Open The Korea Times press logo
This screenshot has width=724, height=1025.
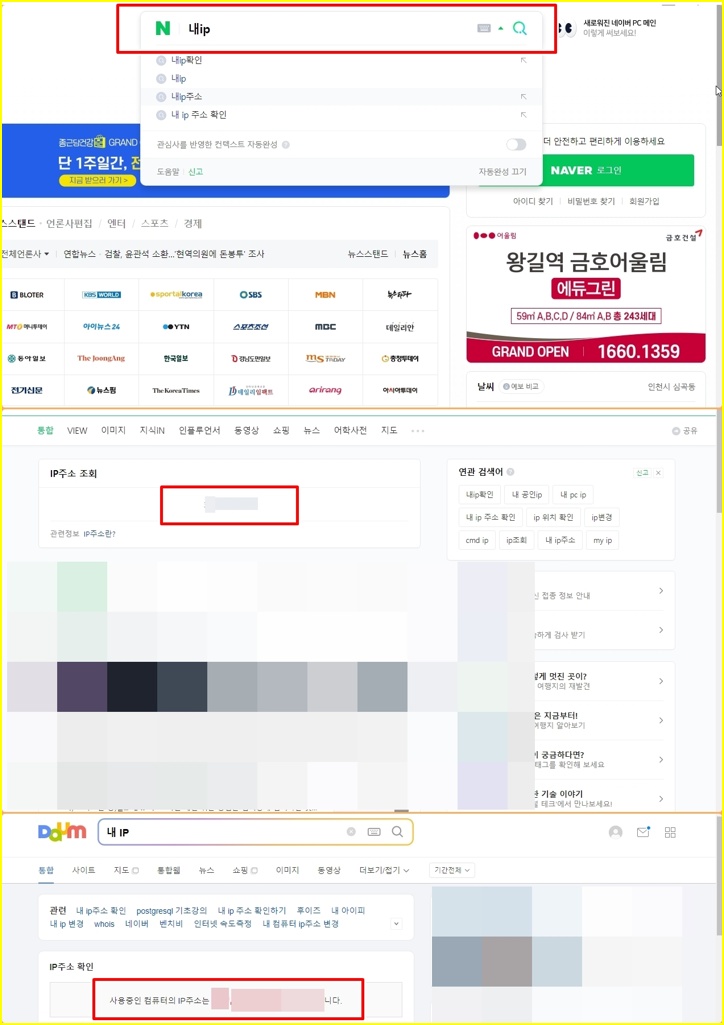coord(176,390)
